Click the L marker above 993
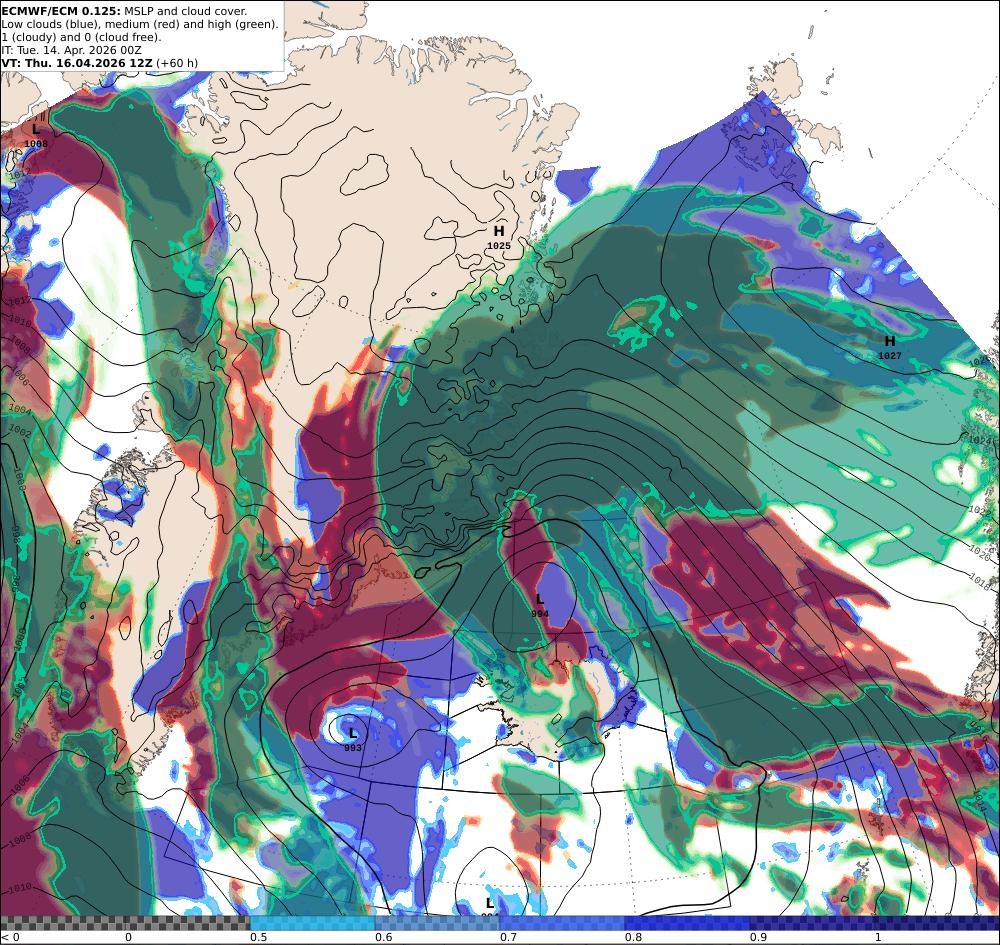 [x=353, y=733]
